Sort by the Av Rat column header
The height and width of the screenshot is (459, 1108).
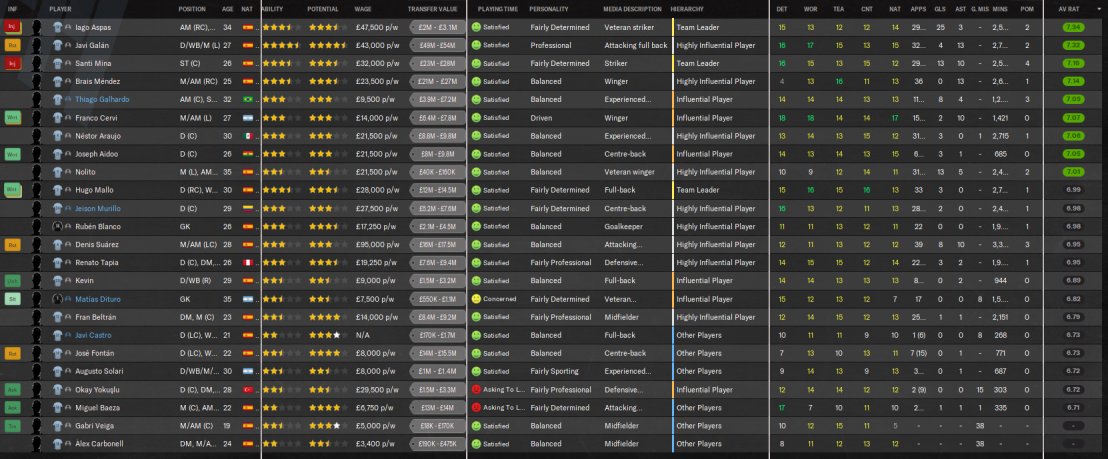pyautogui.click(x=1068, y=9)
